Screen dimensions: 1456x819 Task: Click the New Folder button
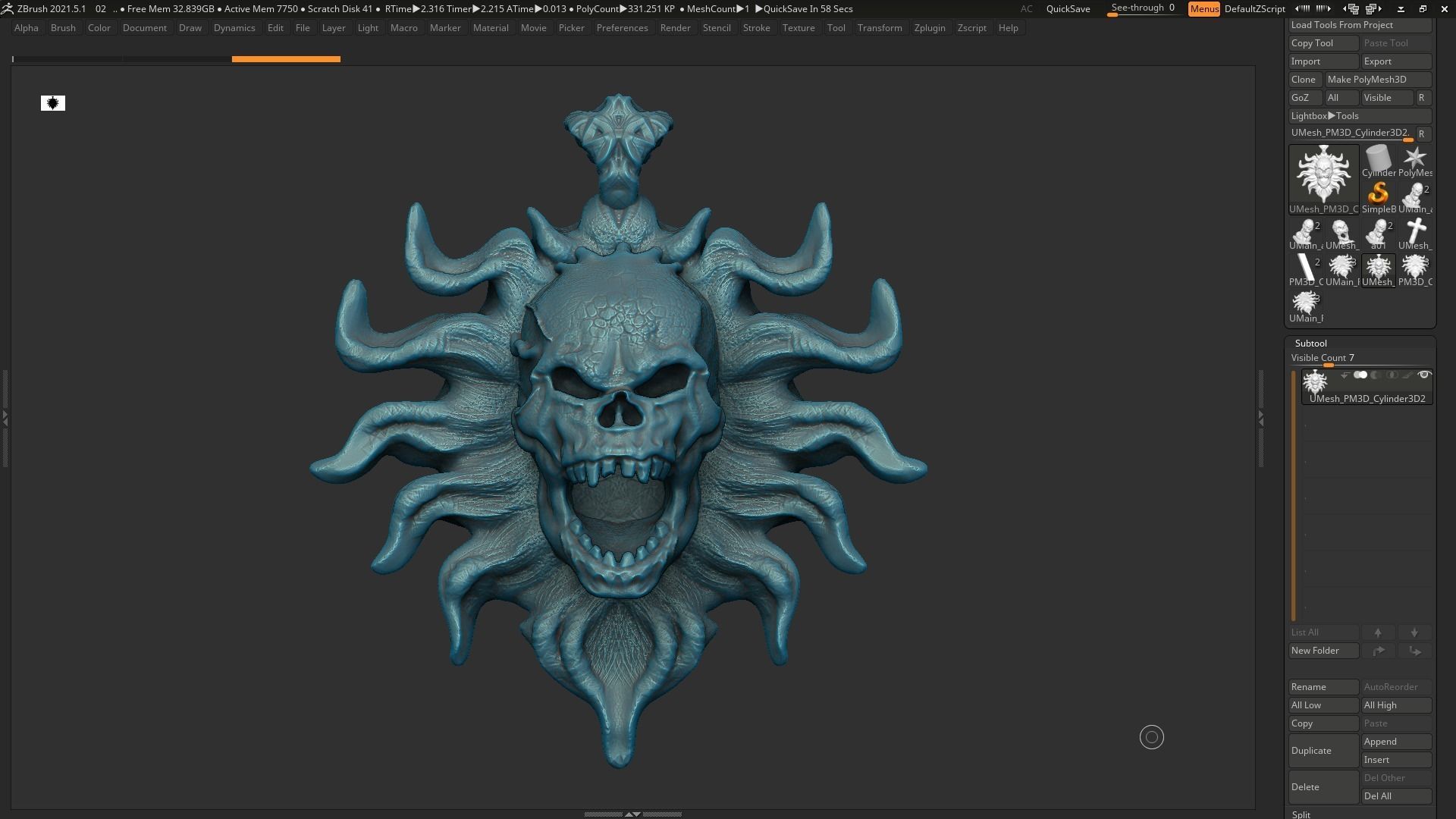click(1324, 651)
